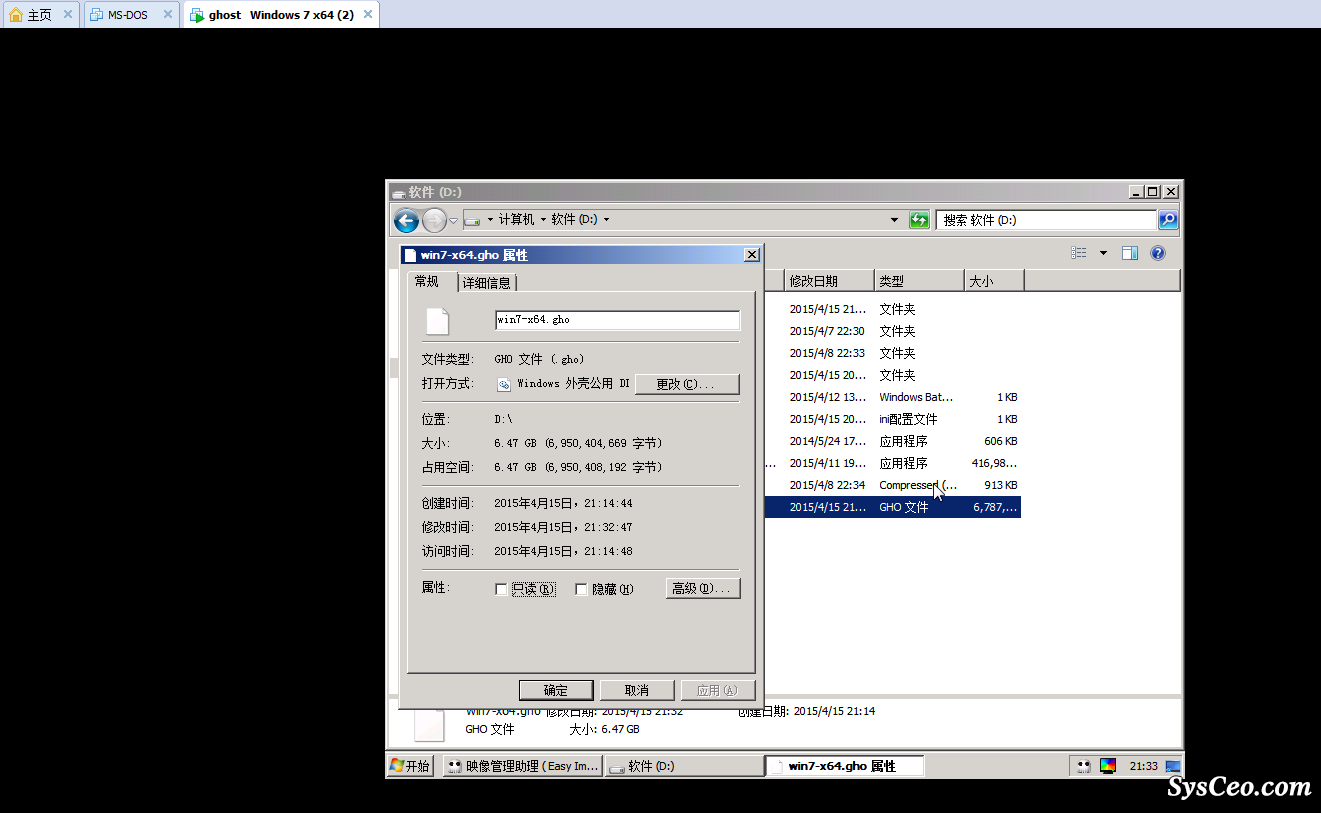This screenshot has width=1321, height=813.
Task: Open the recent pages dropdown beside Forward
Action: point(453,221)
